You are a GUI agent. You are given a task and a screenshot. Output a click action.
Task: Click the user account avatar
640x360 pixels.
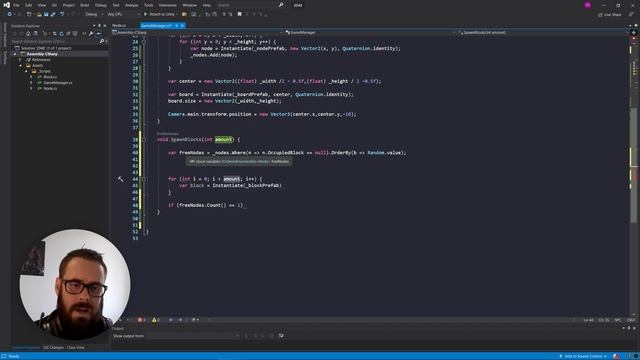587,5
